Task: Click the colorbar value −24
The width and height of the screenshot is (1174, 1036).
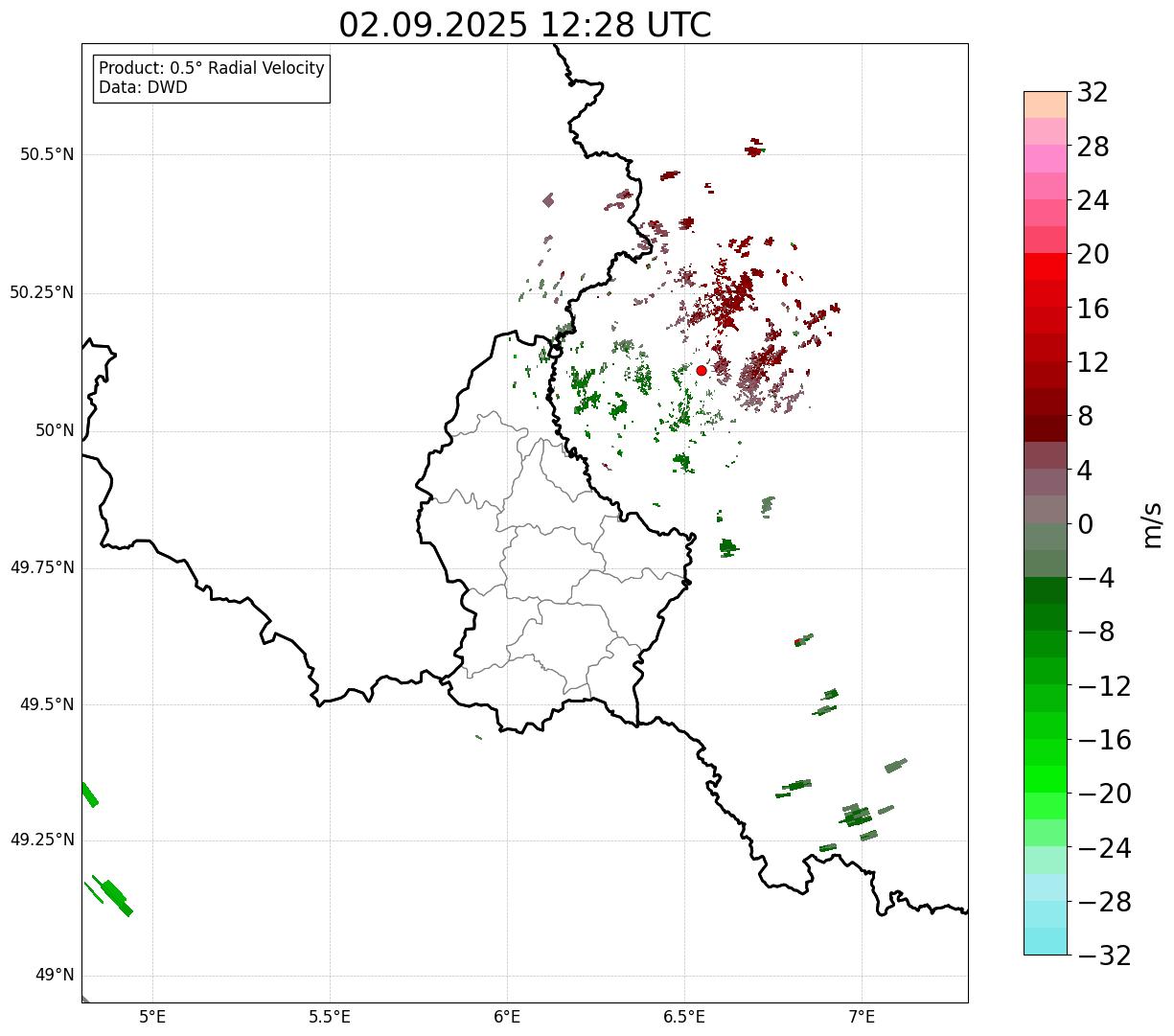Action: (1104, 848)
